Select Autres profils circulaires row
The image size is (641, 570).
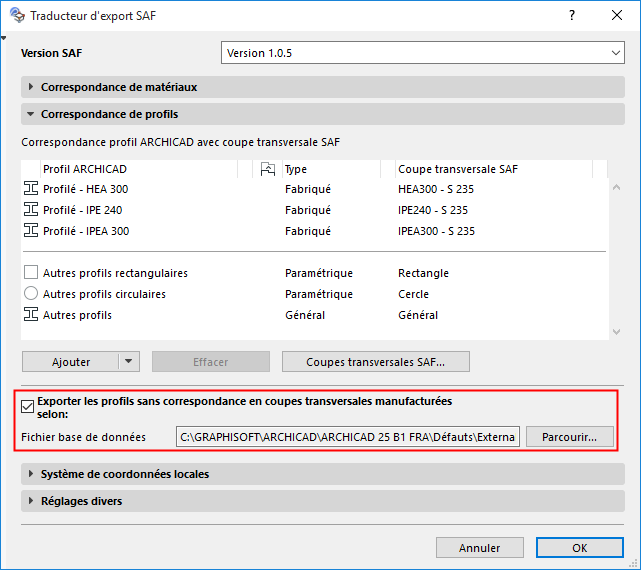pos(314,294)
